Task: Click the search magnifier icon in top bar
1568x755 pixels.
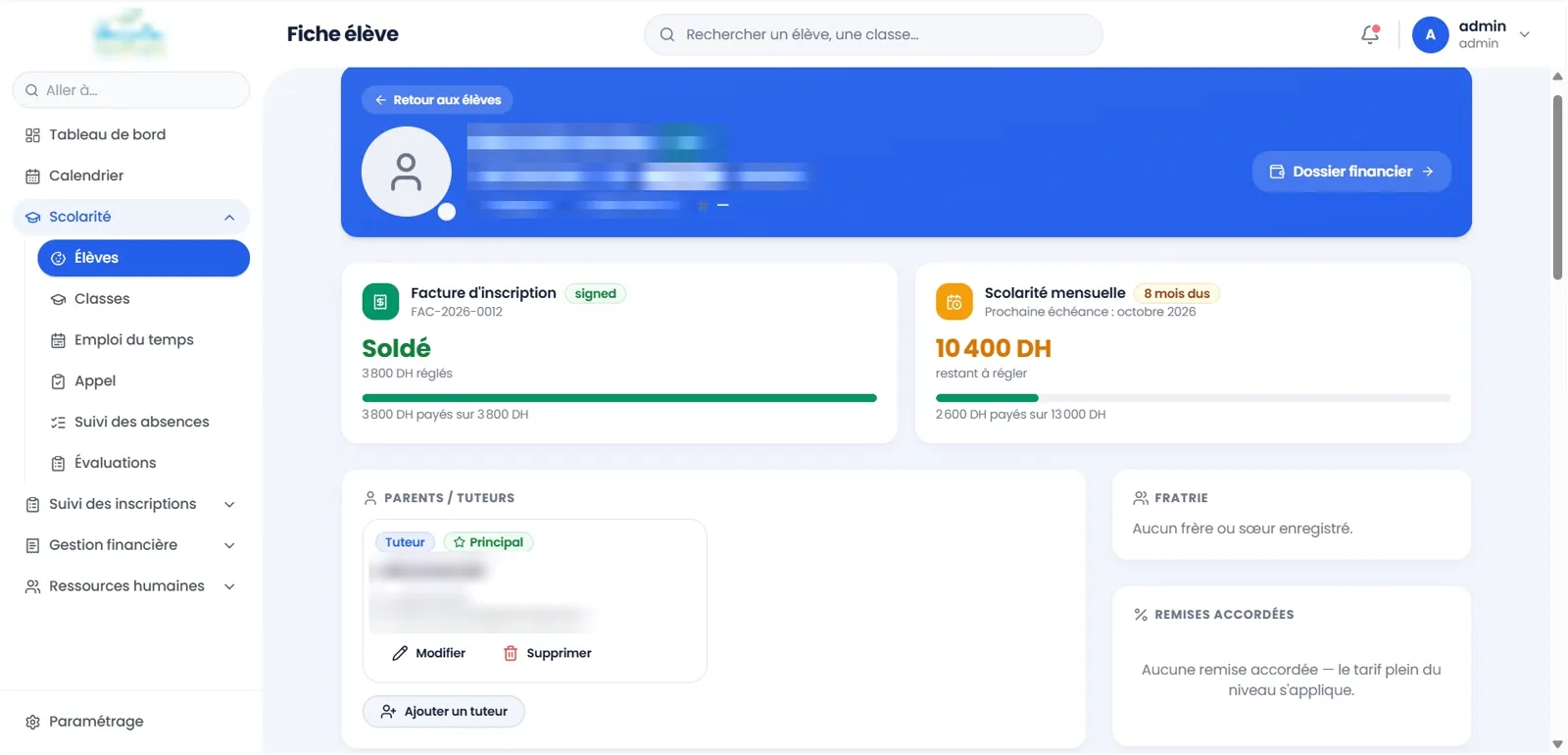Action: (667, 34)
